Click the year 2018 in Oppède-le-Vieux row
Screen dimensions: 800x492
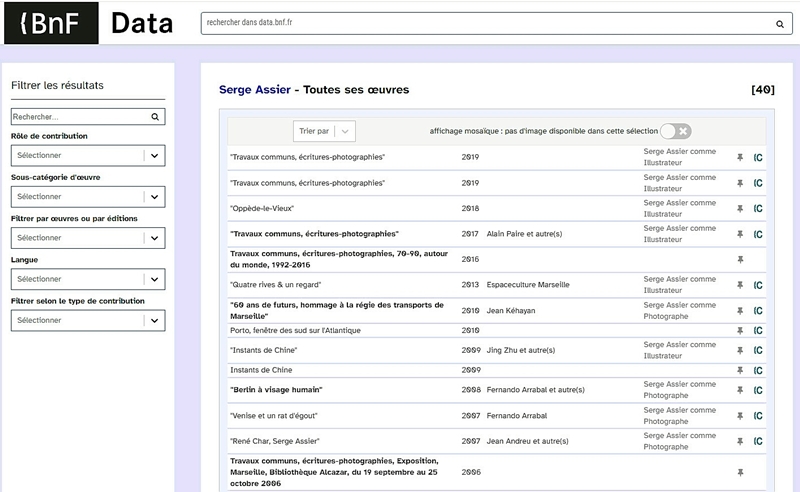pos(470,208)
